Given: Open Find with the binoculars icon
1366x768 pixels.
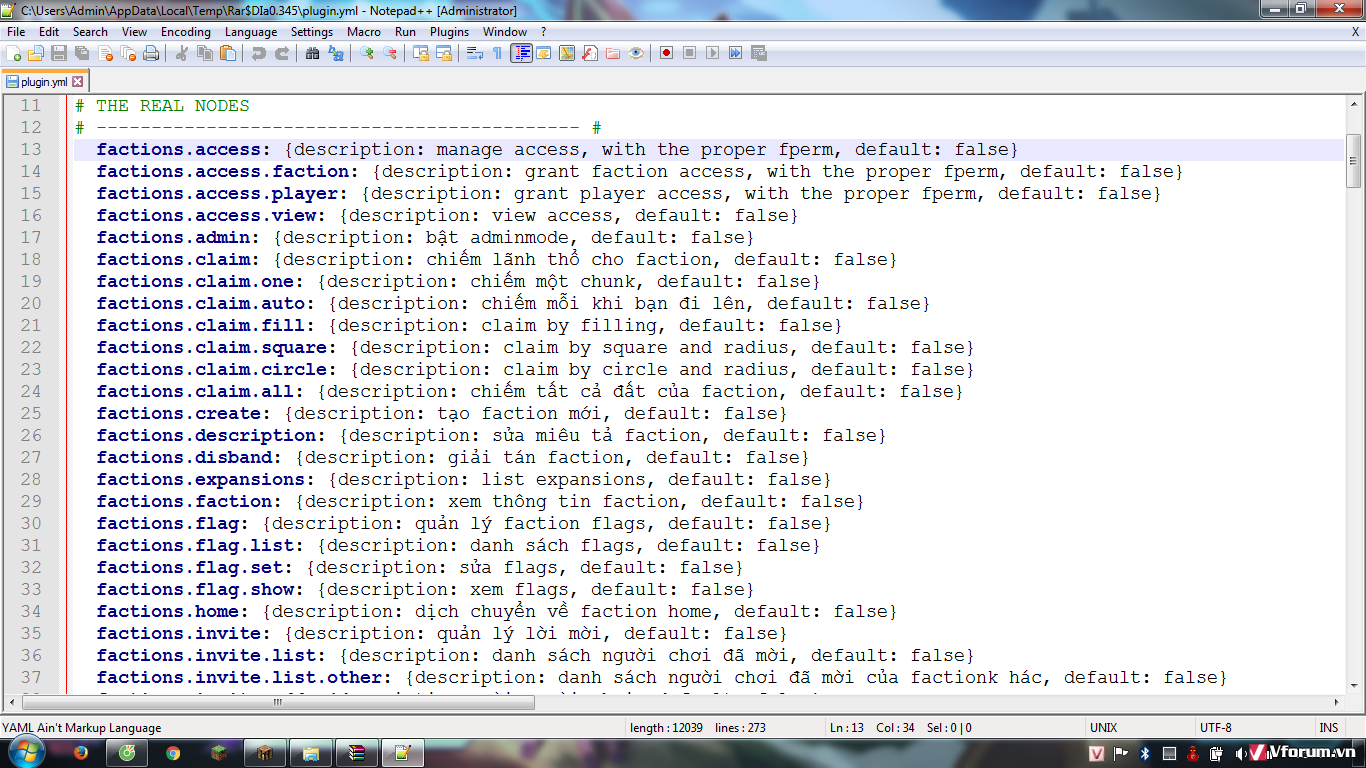Looking at the screenshot, I should click(x=313, y=53).
